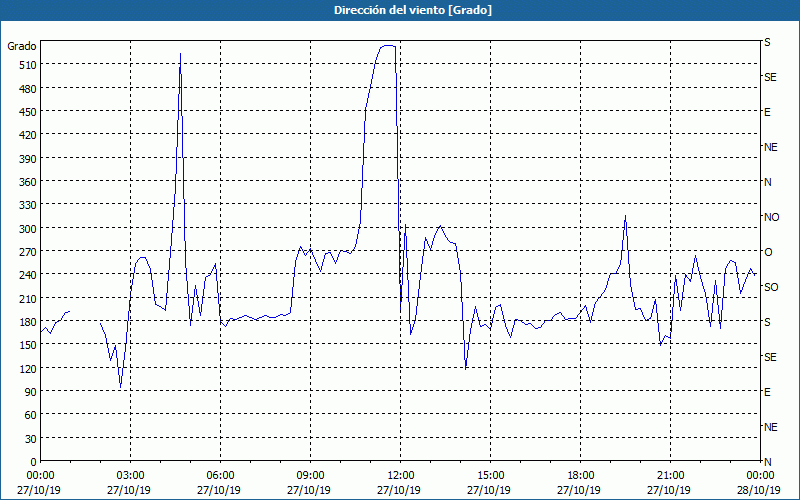Click the SO compass label on the right axis
This screenshot has height=500, width=800.
click(x=771, y=287)
